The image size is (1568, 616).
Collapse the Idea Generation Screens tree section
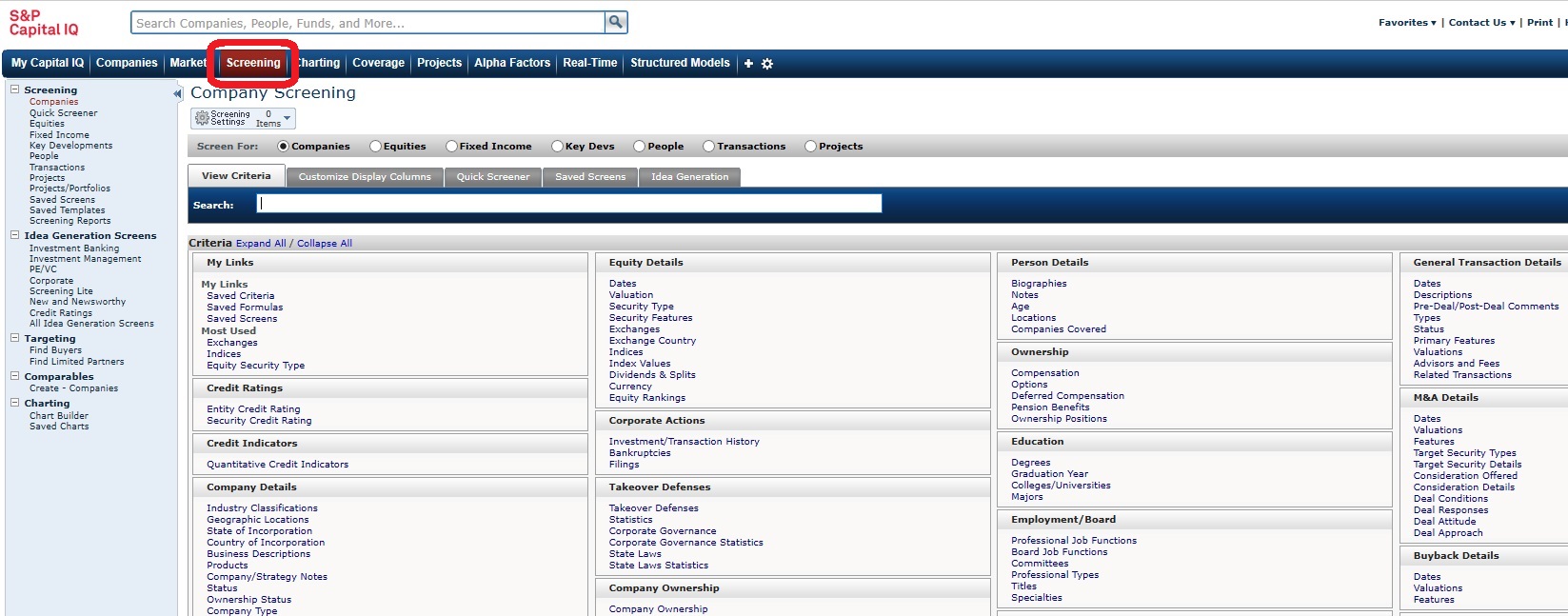(x=15, y=235)
